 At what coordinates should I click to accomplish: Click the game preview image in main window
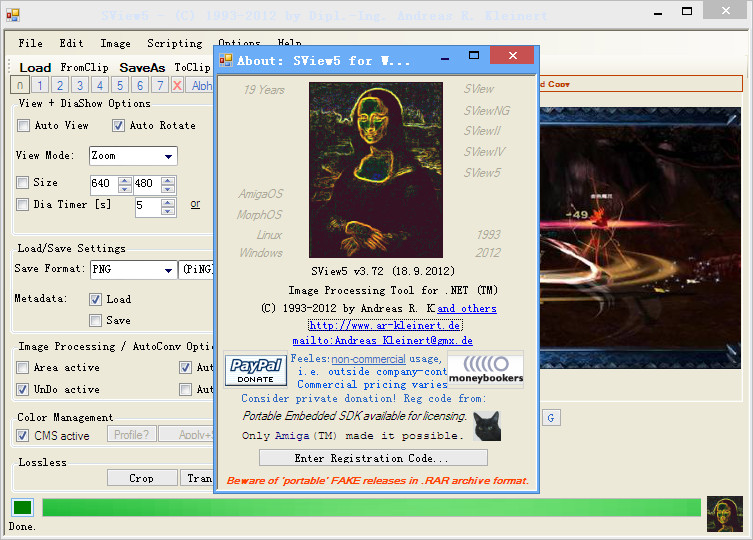point(640,238)
